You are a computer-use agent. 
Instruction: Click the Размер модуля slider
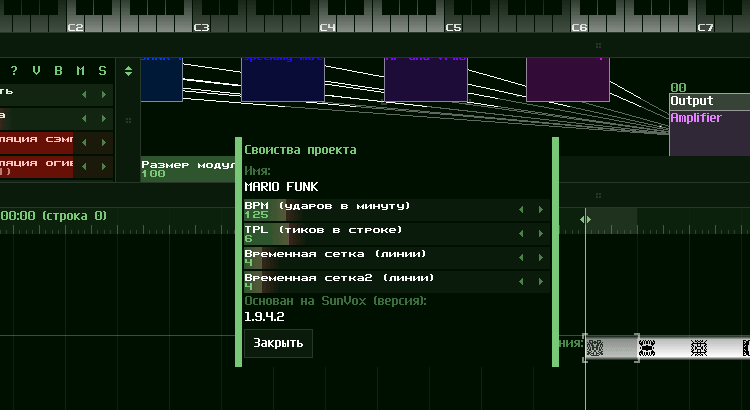point(188,169)
